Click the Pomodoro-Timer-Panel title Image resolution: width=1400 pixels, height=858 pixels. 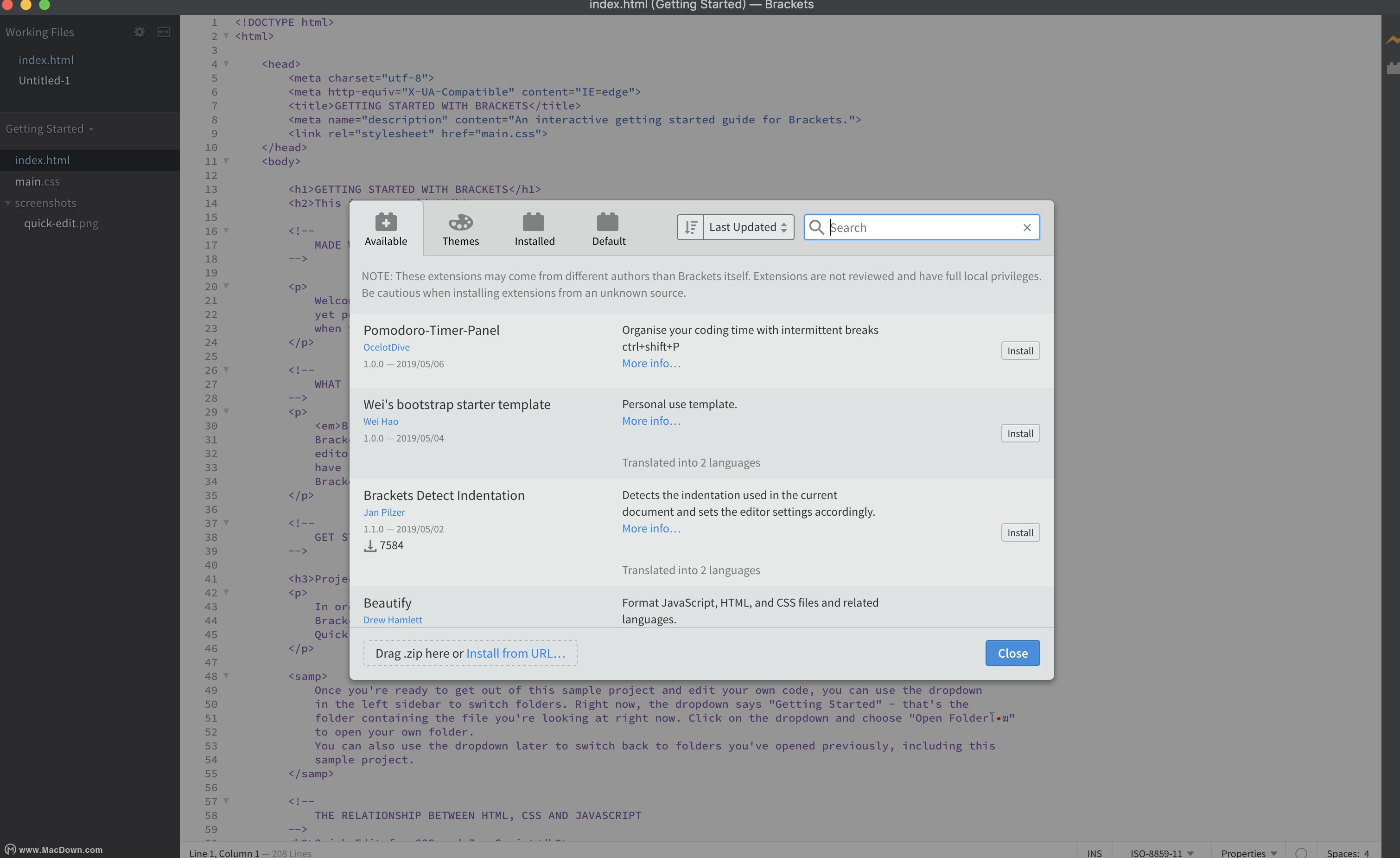tap(431, 330)
